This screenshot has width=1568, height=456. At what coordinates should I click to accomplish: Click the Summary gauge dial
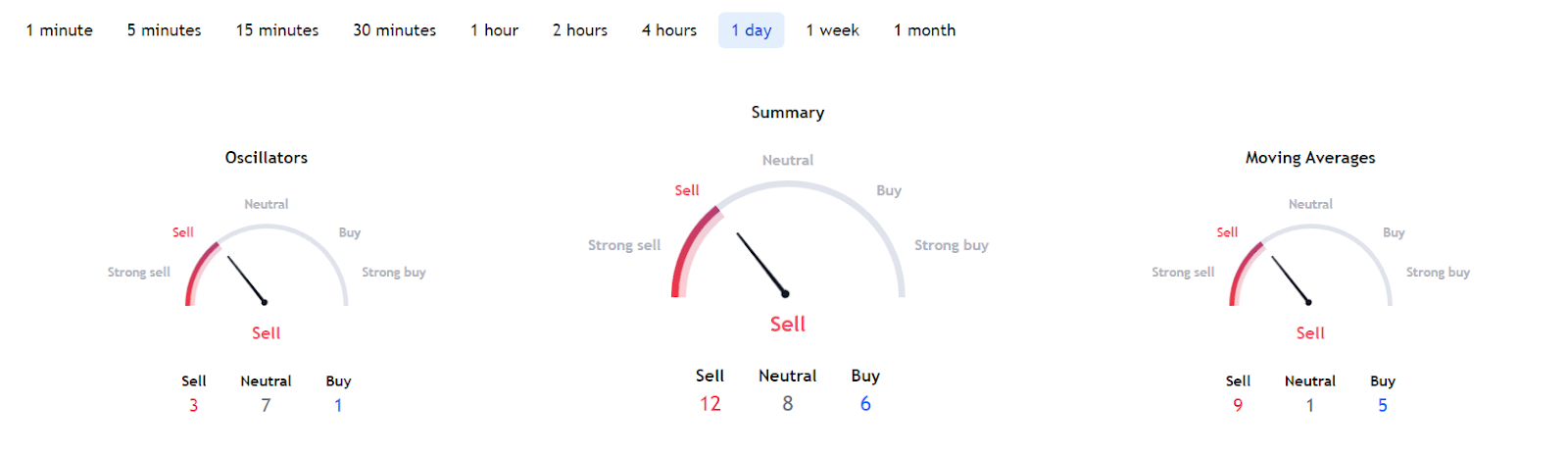pyautogui.click(x=788, y=239)
